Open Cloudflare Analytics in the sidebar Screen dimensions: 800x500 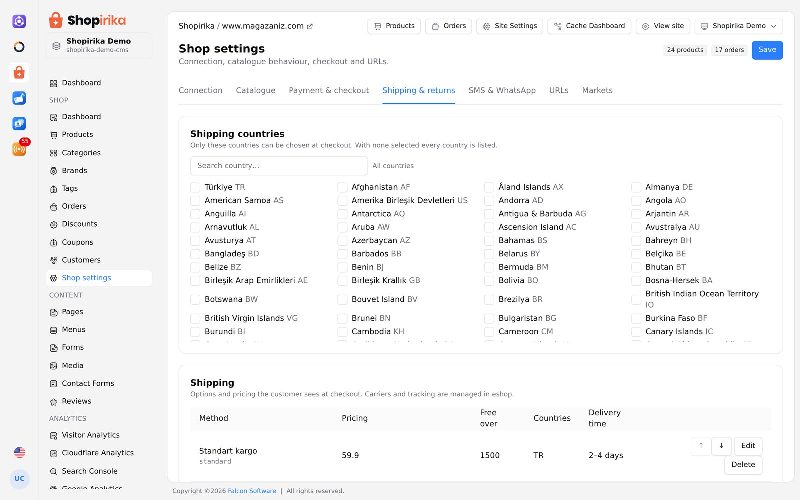[x=97, y=453]
